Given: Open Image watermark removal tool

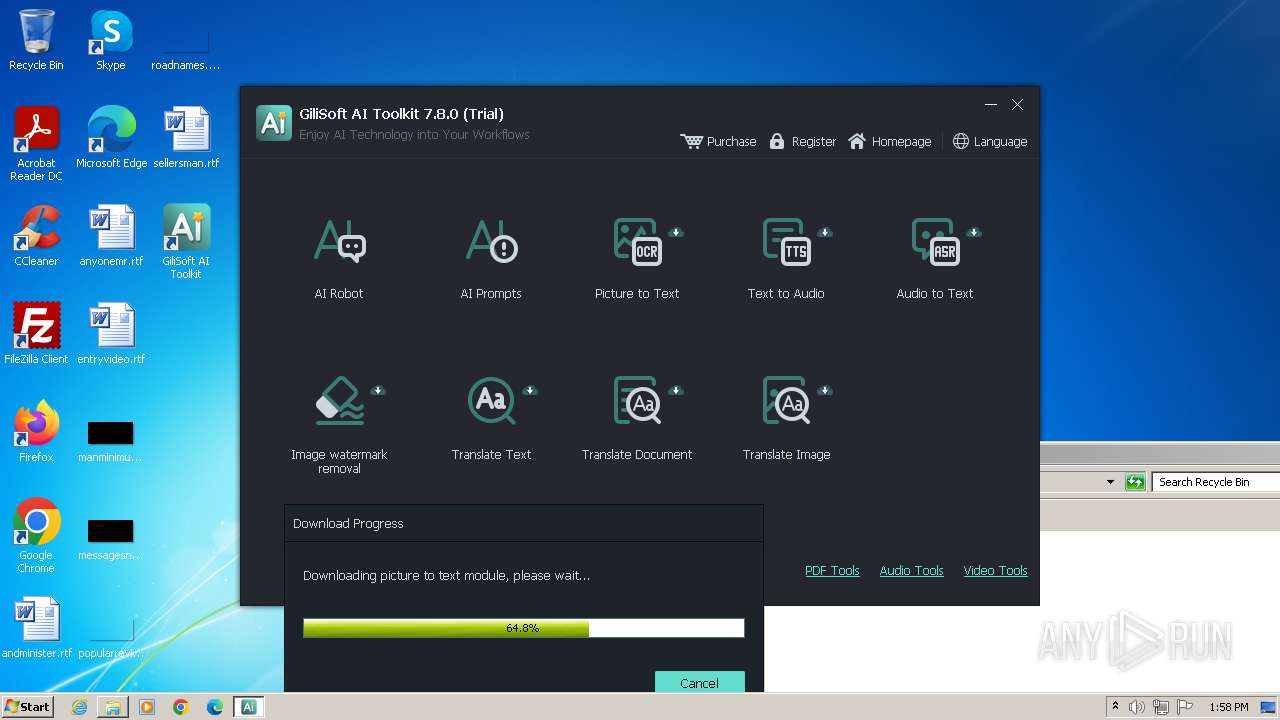Looking at the screenshot, I should pyautogui.click(x=339, y=424).
